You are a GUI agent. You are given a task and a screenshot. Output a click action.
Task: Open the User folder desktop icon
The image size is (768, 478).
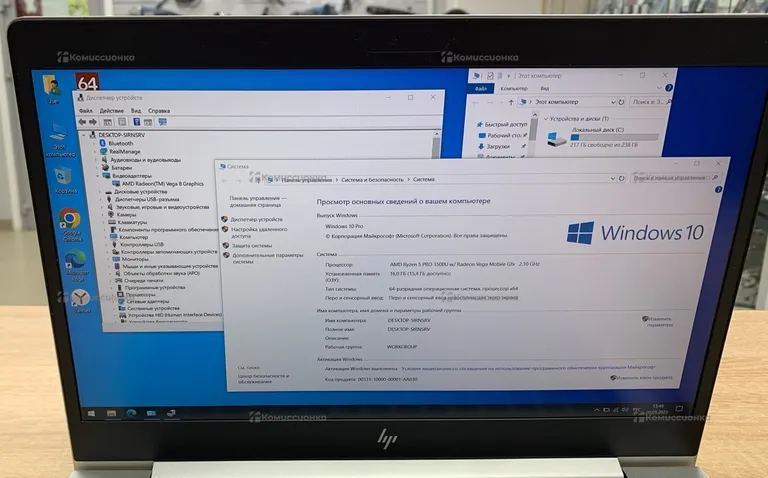click(52, 89)
